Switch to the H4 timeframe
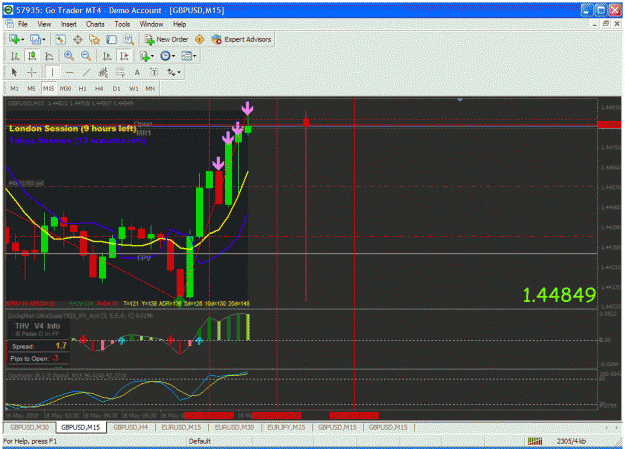 pyautogui.click(x=99, y=89)
